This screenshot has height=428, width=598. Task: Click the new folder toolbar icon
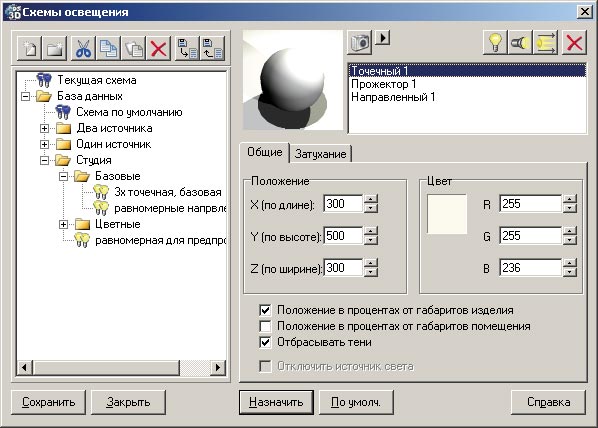click(55, 49)
